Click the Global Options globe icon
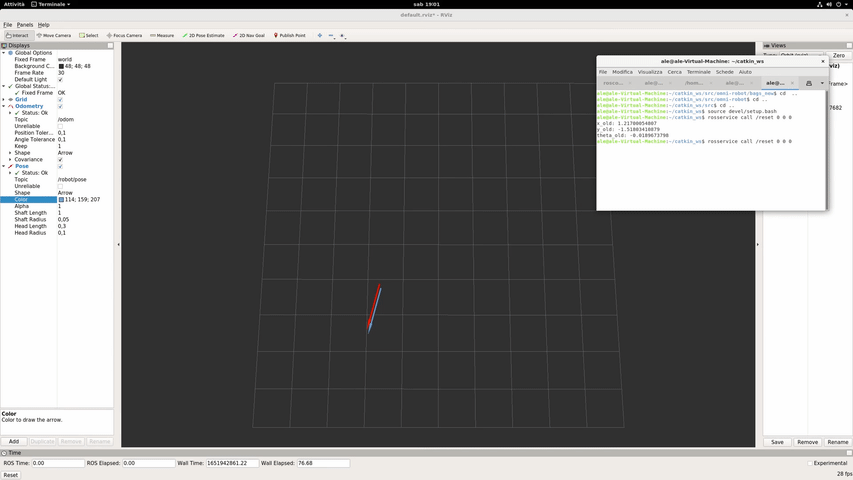 tap(10, 53)
